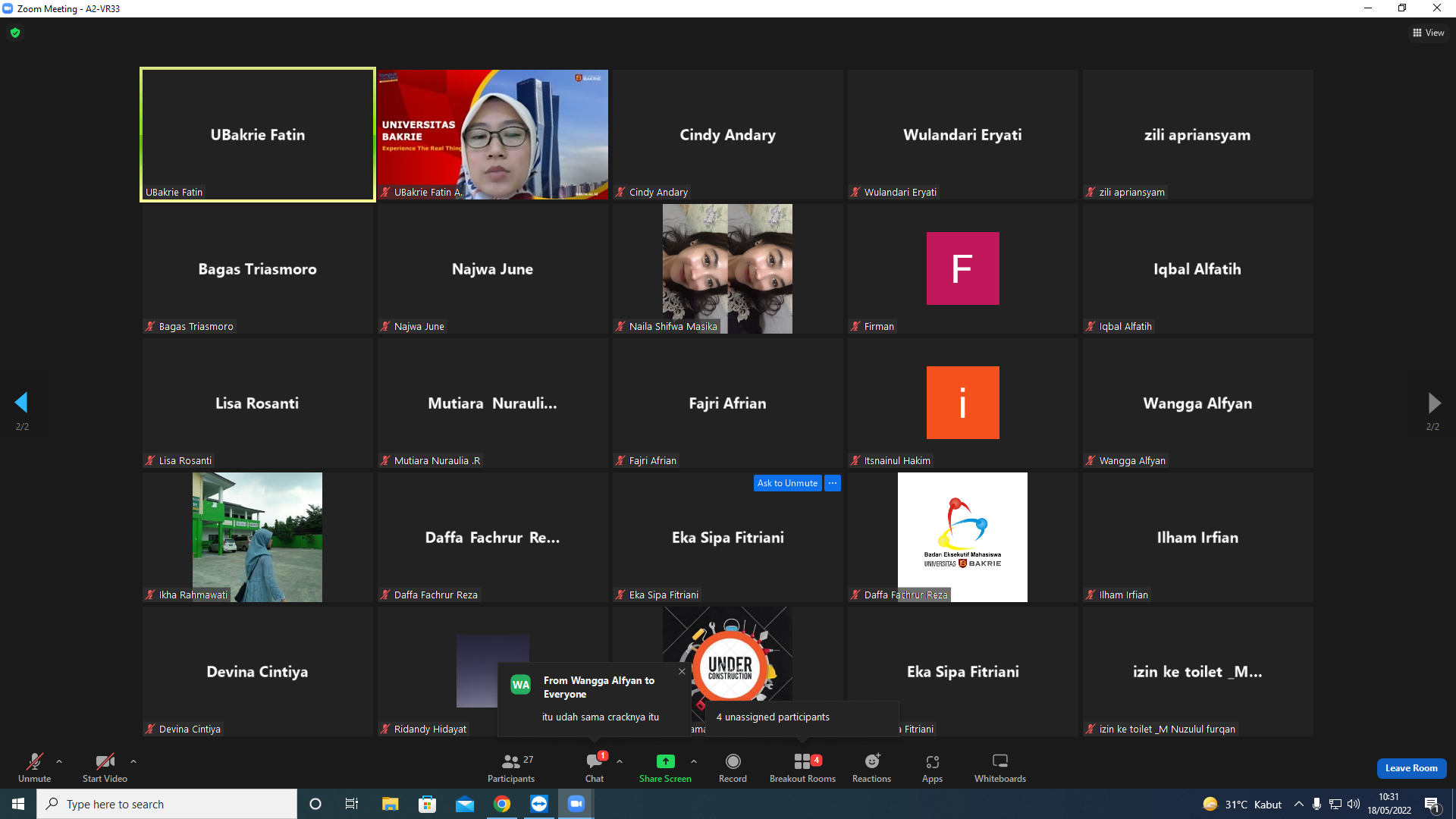Click the green encryption shield icon
Image resolution: width=1456 pixels, height=819 pixels.
coord(15,33)
